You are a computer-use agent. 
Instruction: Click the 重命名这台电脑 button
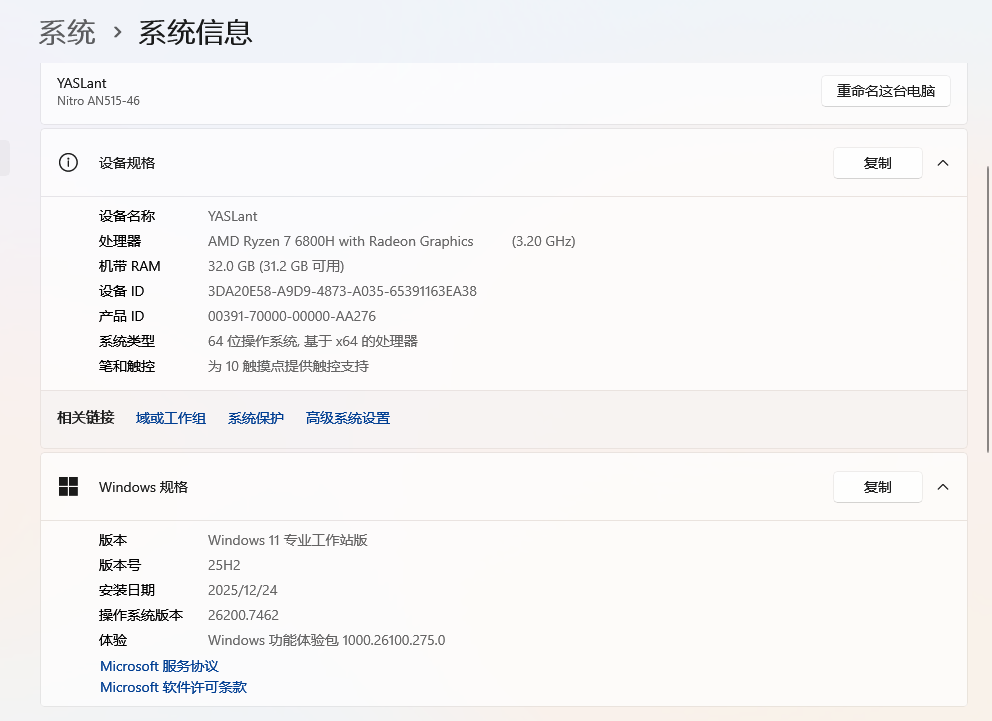886,91
